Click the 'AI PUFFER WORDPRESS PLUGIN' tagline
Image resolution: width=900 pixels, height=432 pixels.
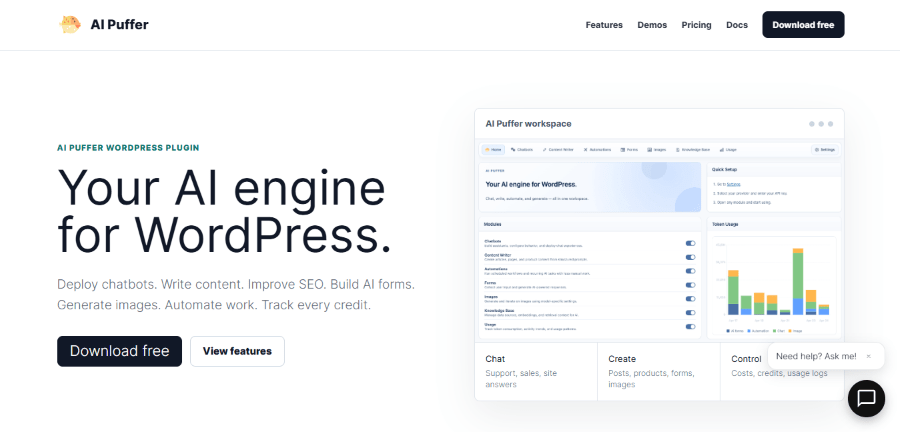click(x=128, y=148)
